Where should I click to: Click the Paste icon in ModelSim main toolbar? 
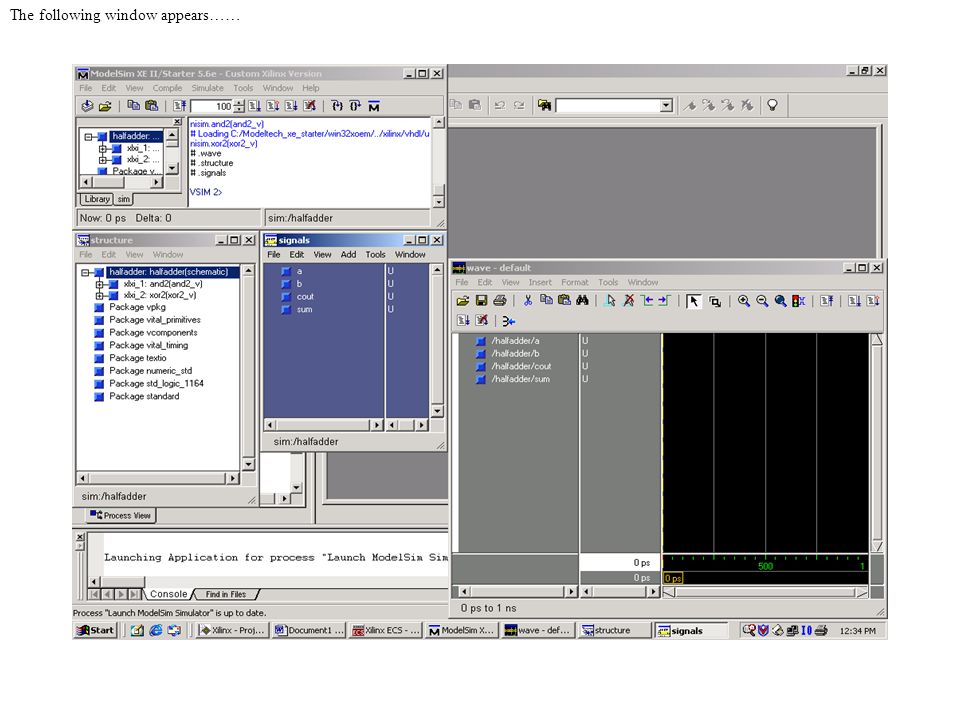(x=151, y=106)
